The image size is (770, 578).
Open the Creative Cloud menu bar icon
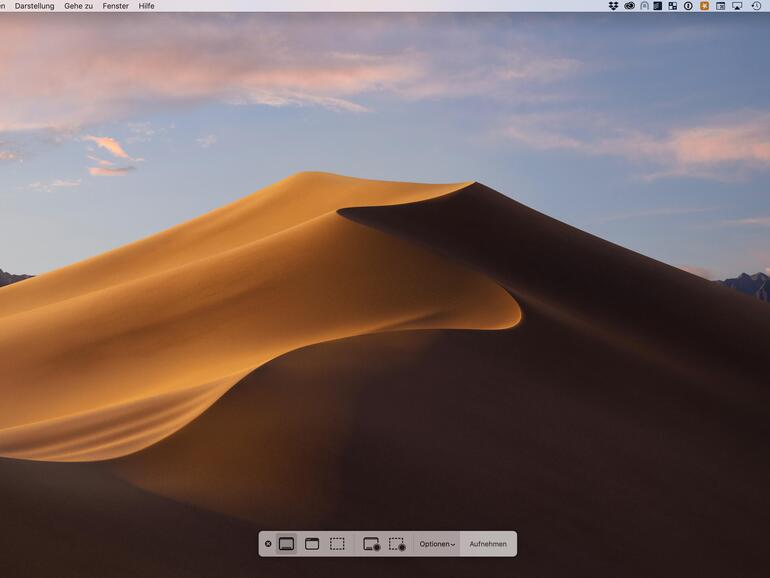click(x=629, y=6)
